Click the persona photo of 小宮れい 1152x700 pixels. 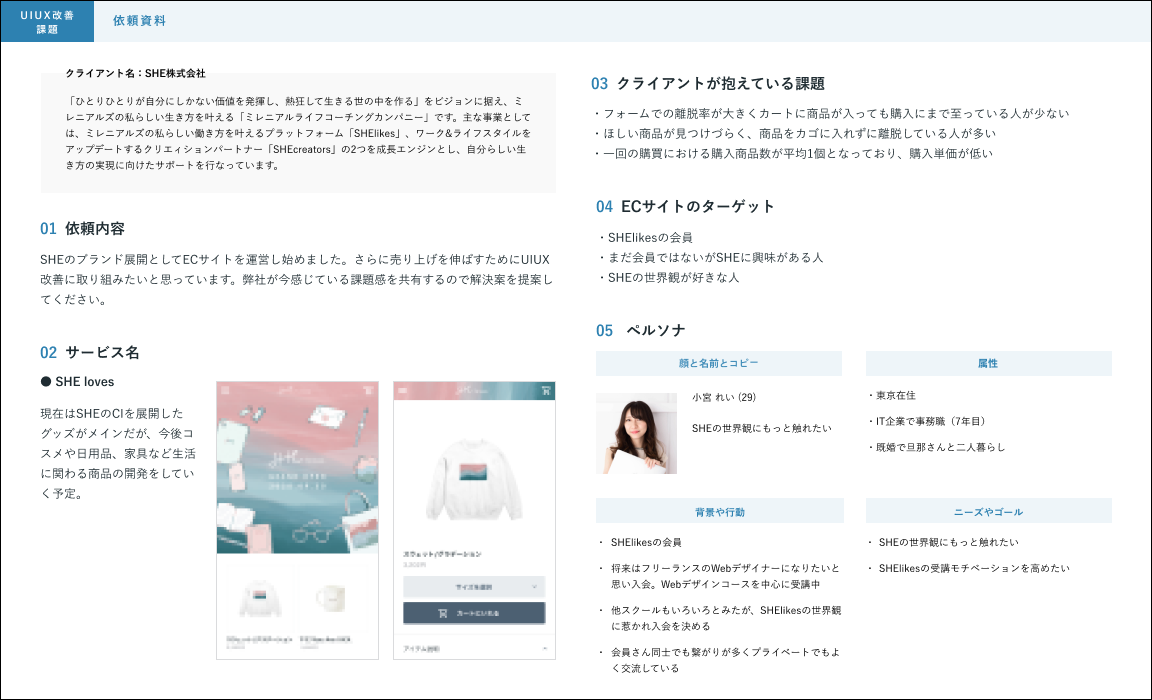click(x=636, y=433)
